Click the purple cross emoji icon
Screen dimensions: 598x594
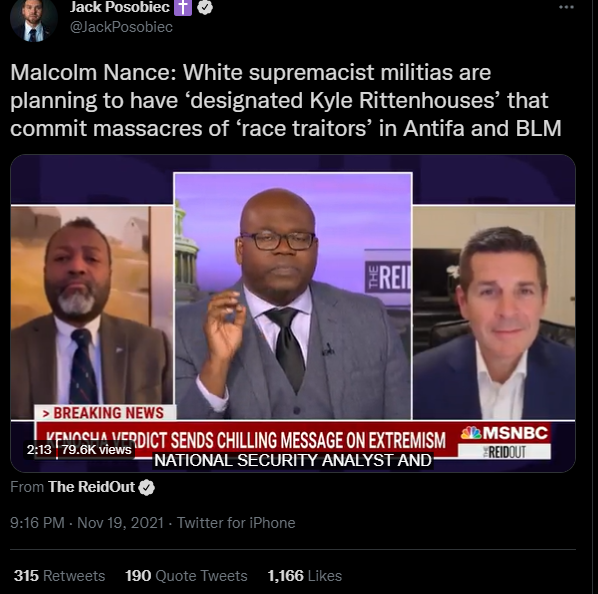(183, 7)
